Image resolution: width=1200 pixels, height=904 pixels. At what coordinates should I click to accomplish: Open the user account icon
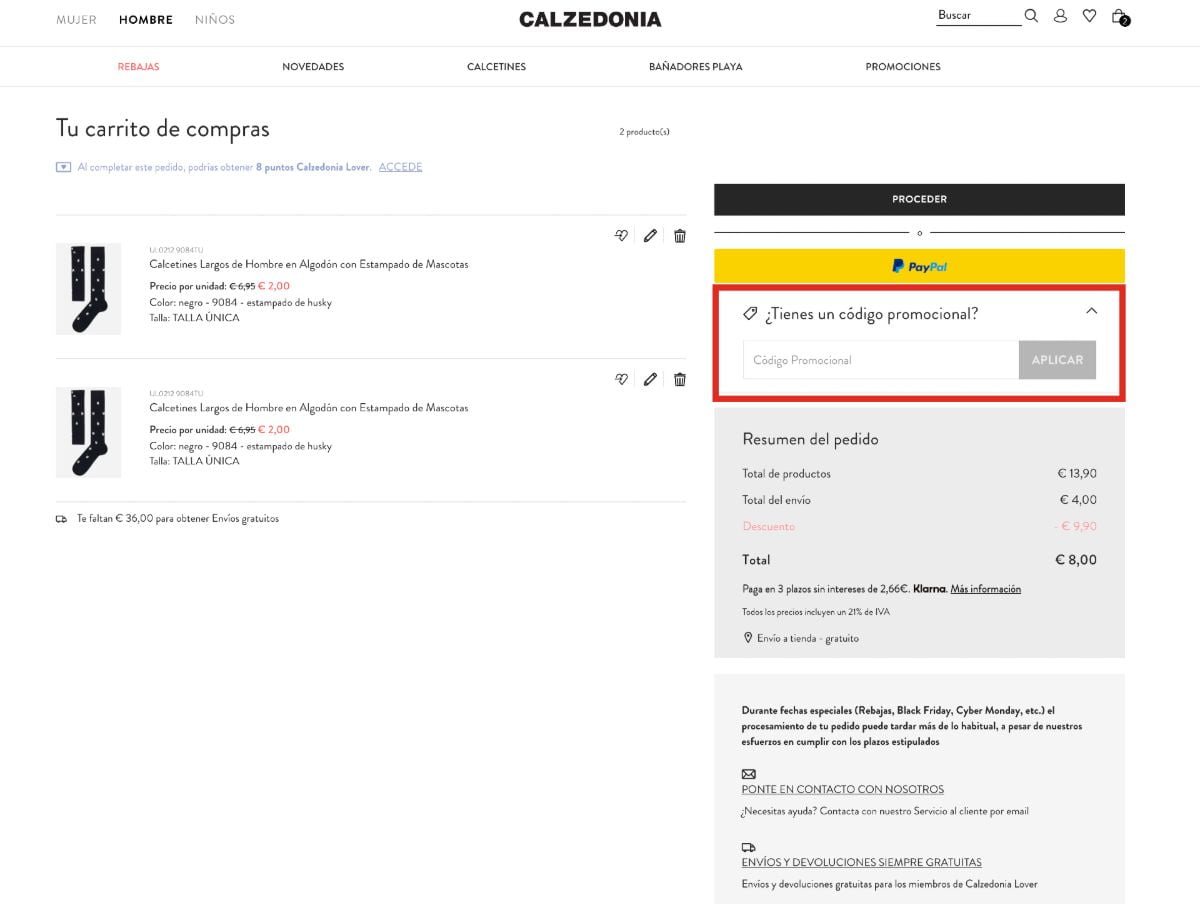[x=1060, y=16]
